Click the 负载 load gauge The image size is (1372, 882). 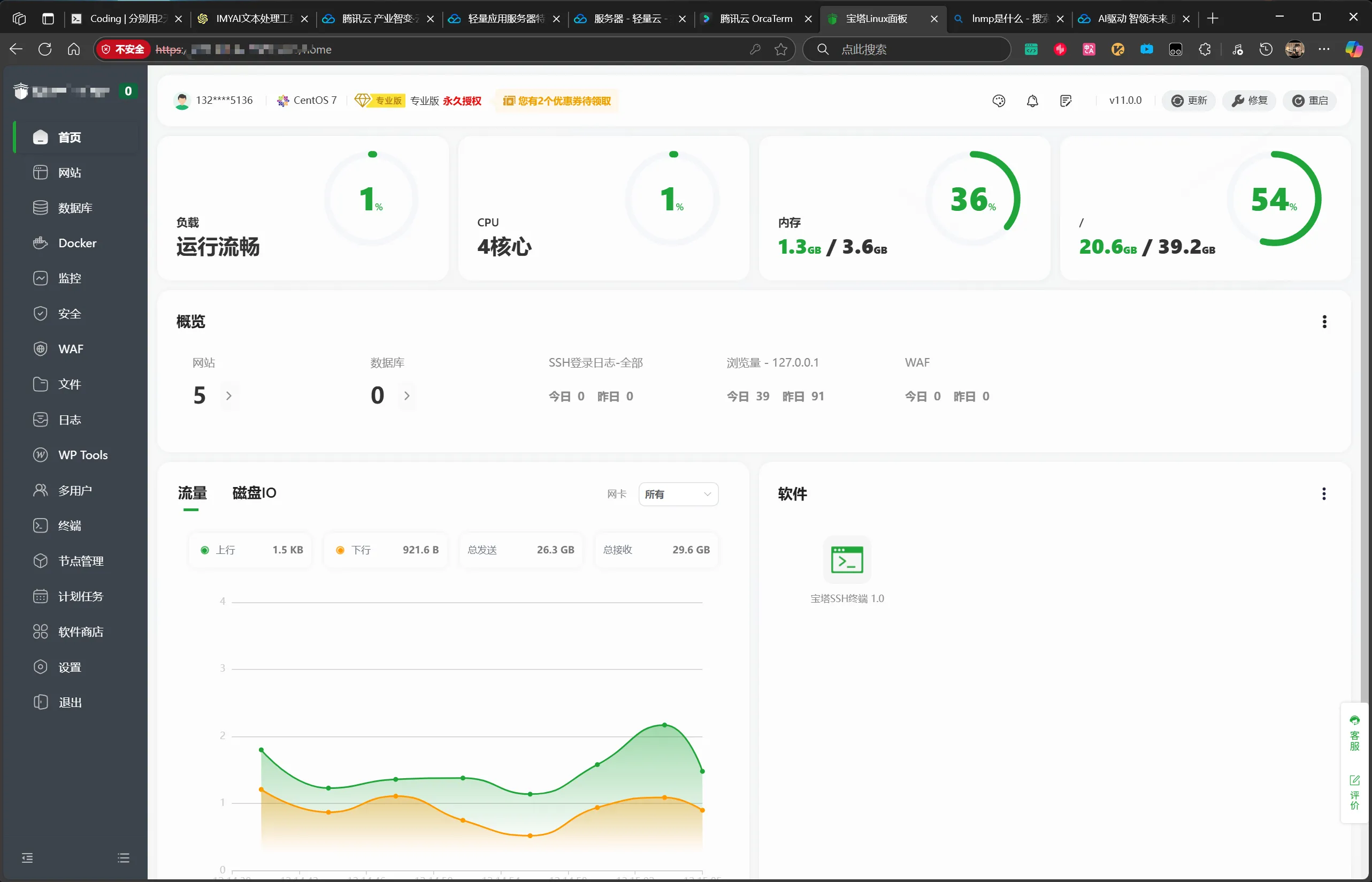(x=372, y=199)
